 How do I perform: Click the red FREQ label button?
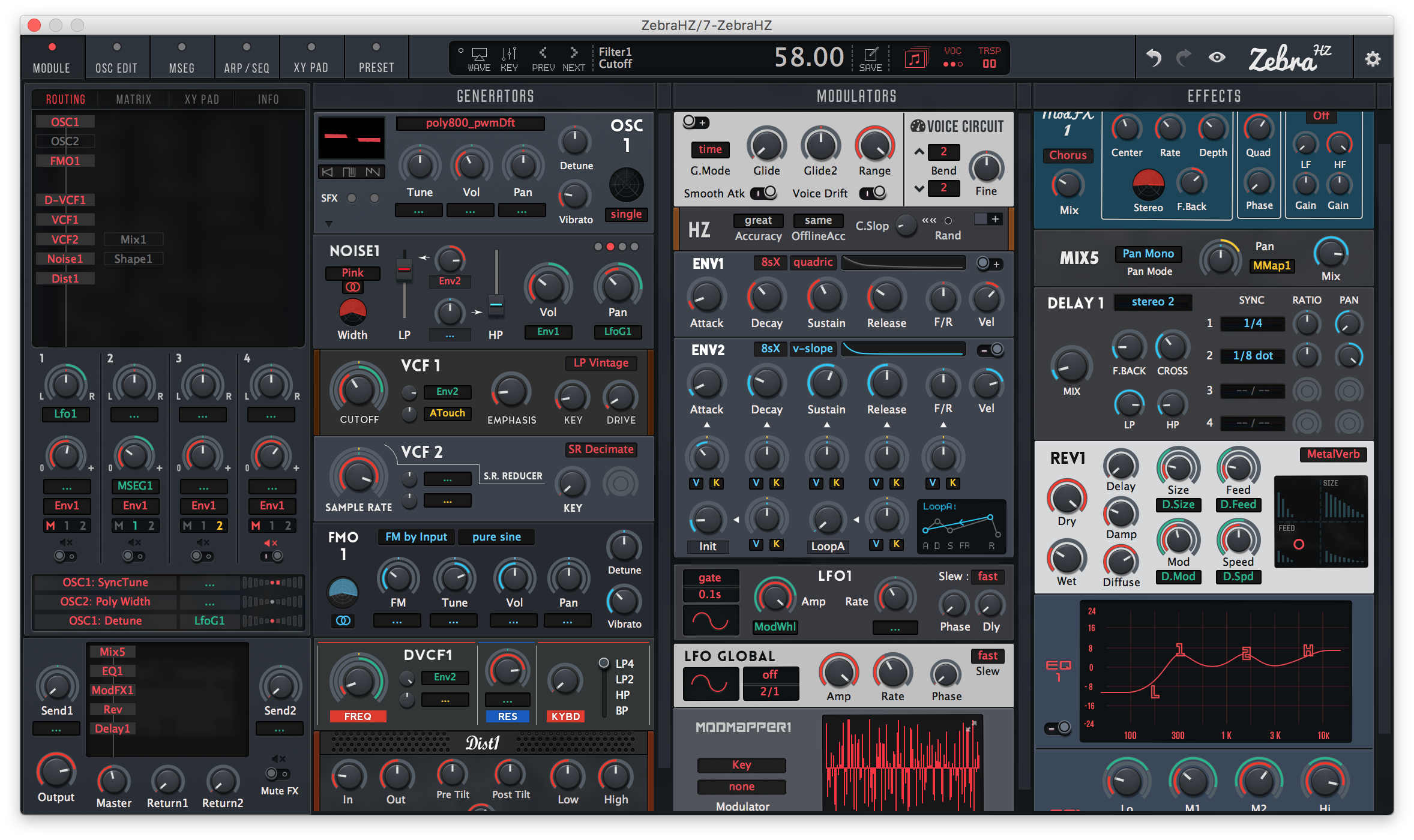coord(357,716)
